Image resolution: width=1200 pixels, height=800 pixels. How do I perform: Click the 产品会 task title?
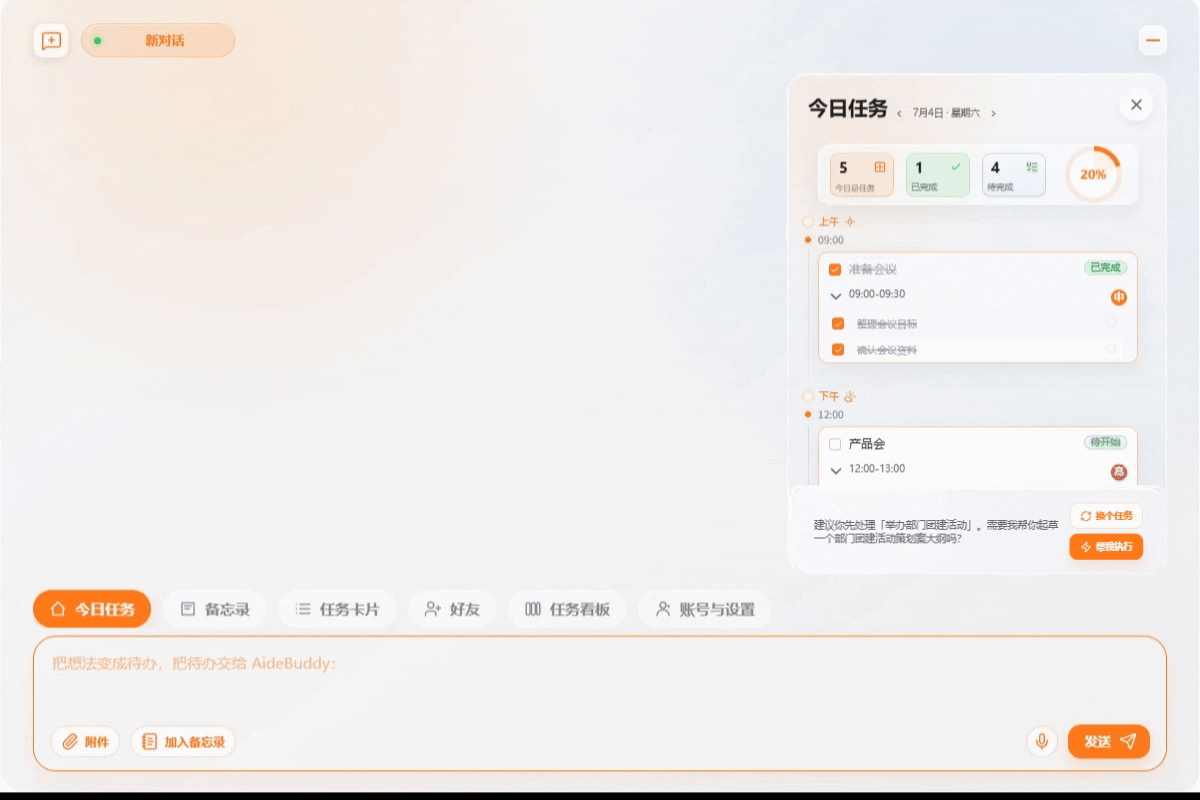click(867, 444)
